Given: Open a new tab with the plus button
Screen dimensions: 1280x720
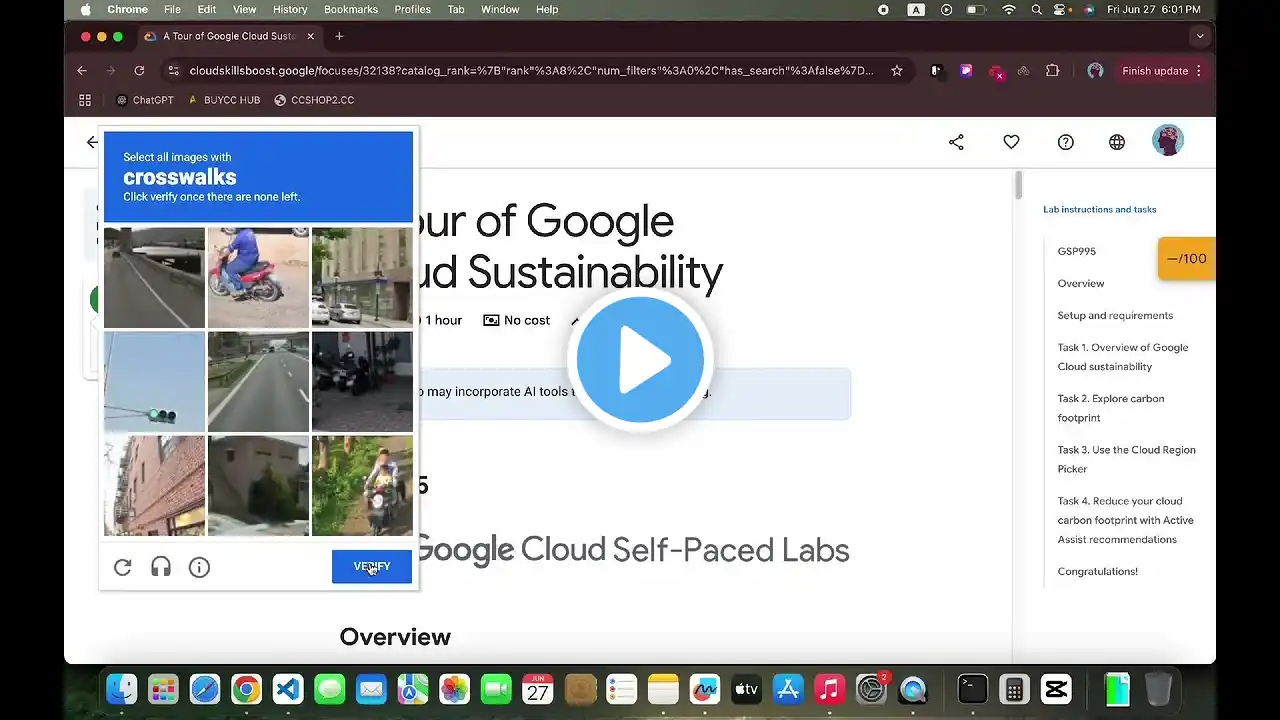Looking at the screenshot, I should tap(339, 37).
